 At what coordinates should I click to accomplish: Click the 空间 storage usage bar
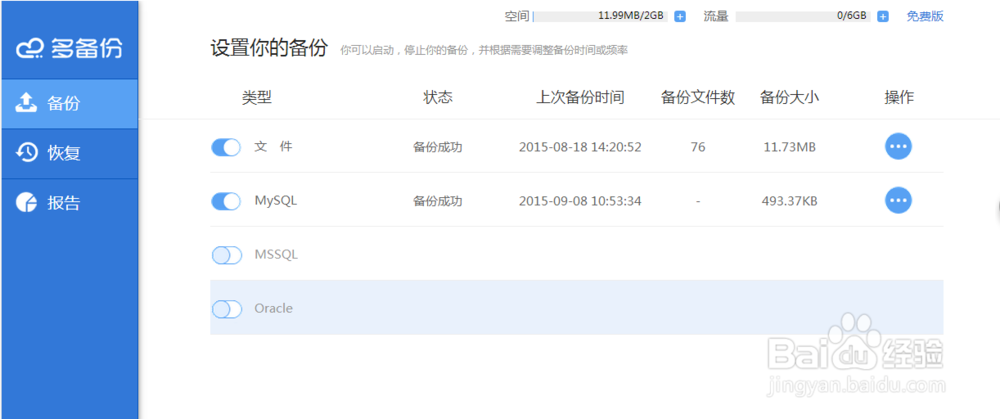click(600, 17)
